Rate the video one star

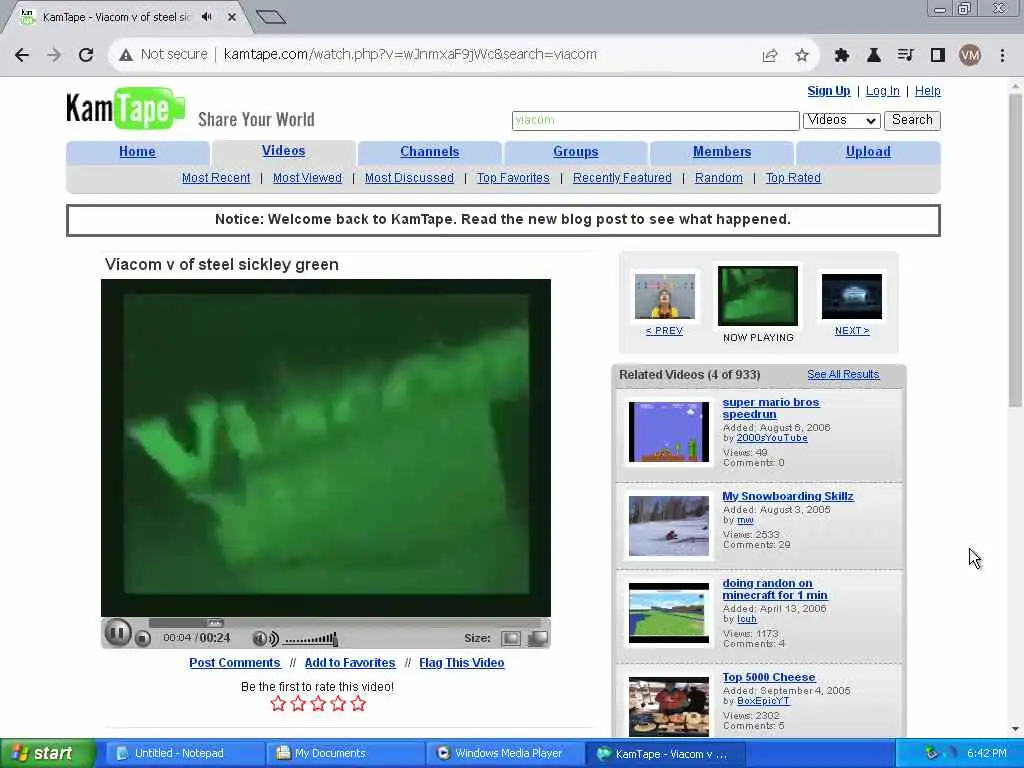point(278,703)
